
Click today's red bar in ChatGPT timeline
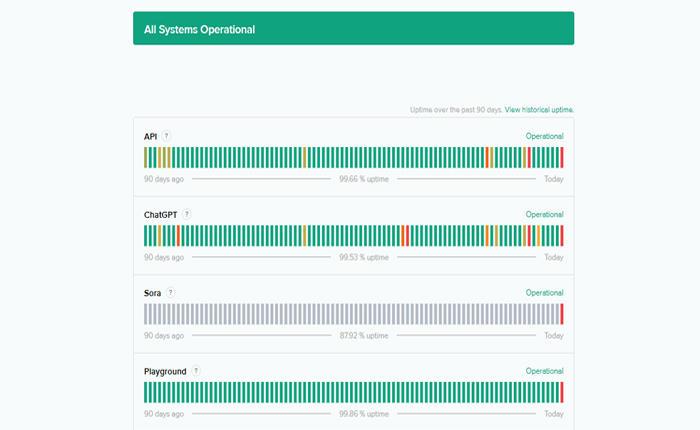click(562, 235)
